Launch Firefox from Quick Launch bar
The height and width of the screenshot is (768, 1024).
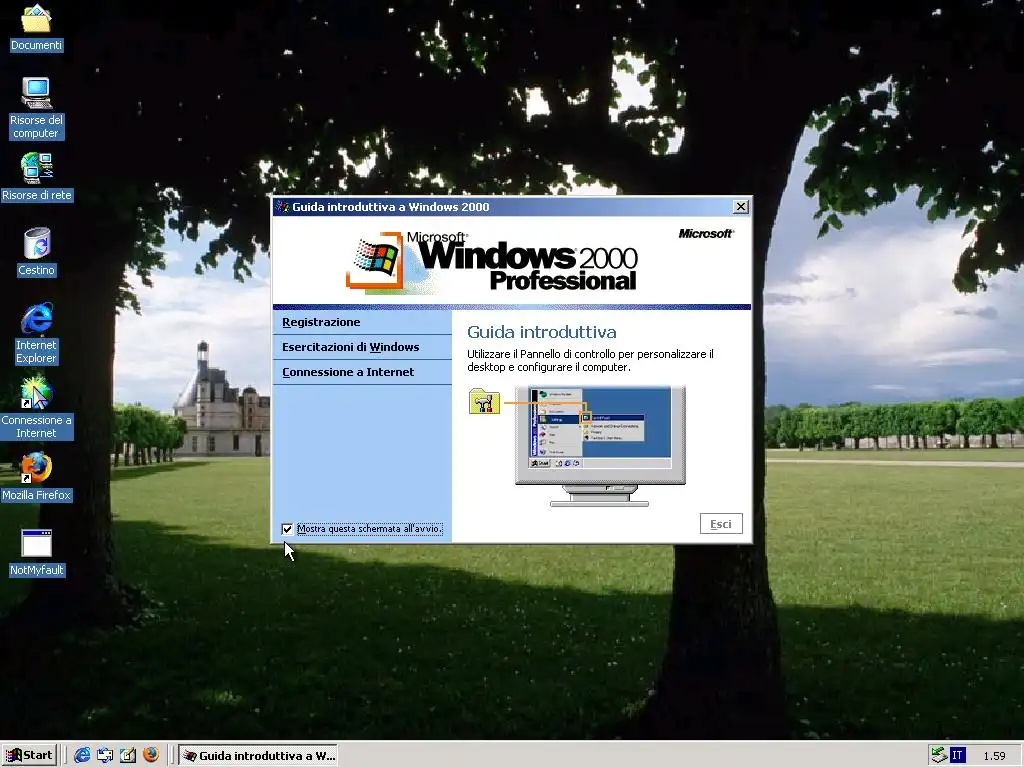151,755
